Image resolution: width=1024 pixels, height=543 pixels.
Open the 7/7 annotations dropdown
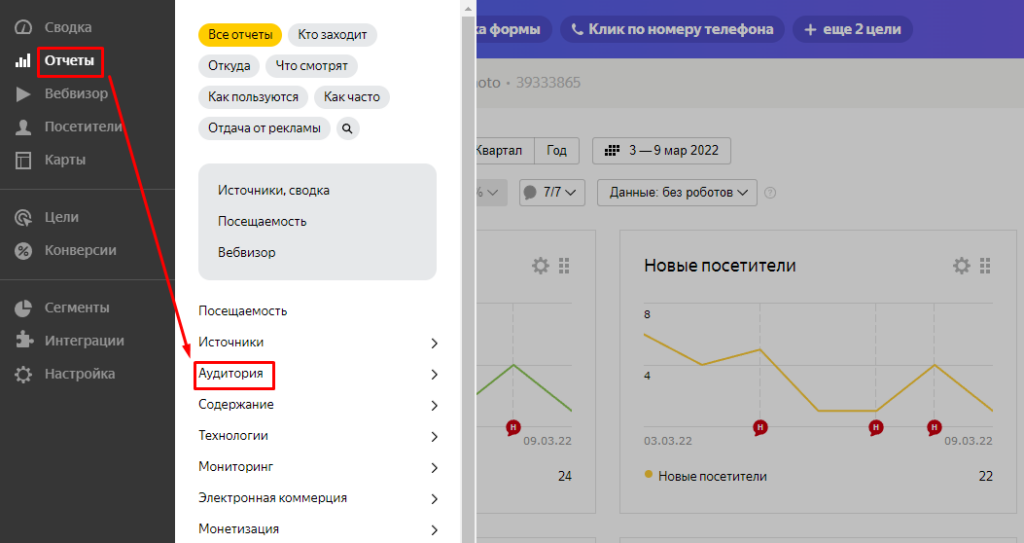[x=552, y=192]
